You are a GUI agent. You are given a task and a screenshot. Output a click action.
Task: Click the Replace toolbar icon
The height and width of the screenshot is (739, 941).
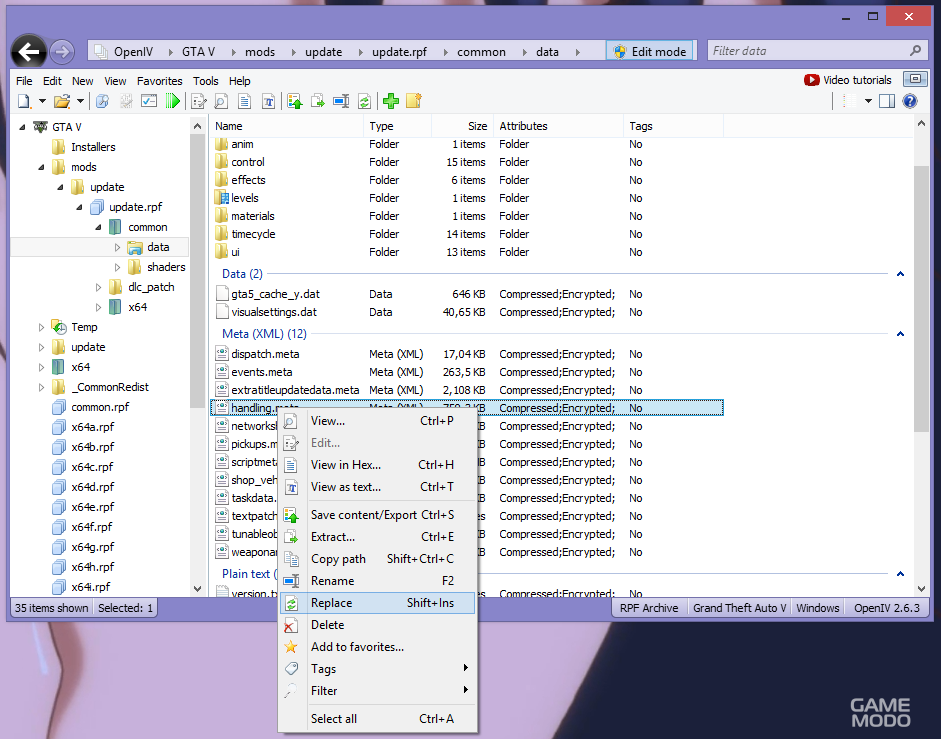tap(364, 101)
